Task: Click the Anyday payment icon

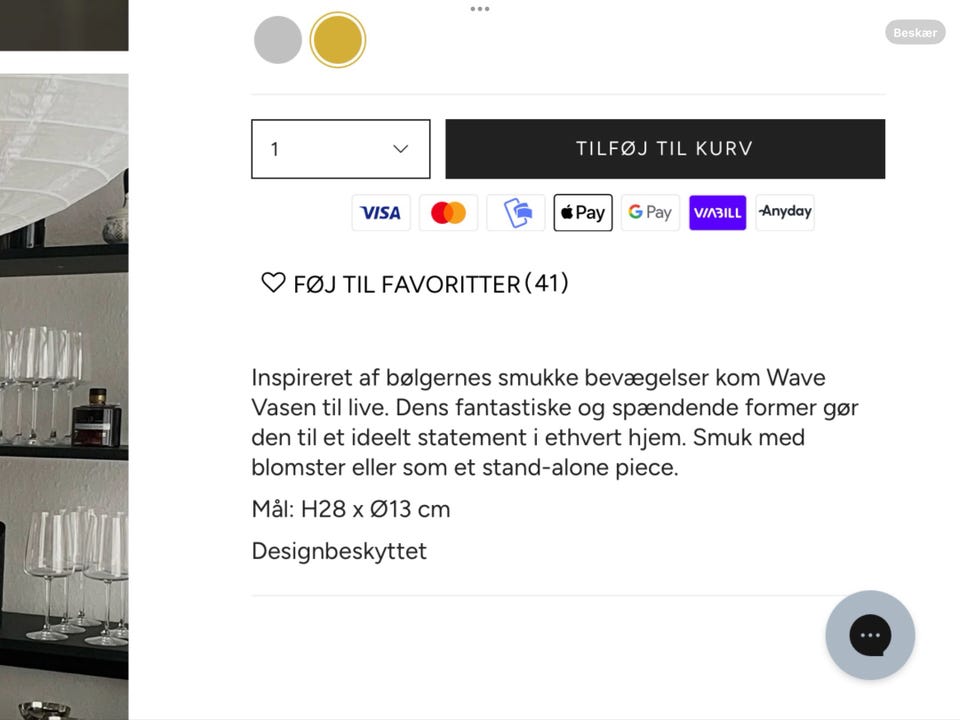Action: 785,212
